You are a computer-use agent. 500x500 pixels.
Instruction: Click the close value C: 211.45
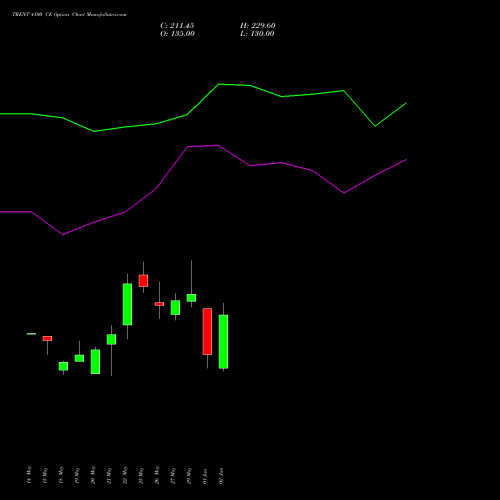pyautogui.click(x=177, y=26)
